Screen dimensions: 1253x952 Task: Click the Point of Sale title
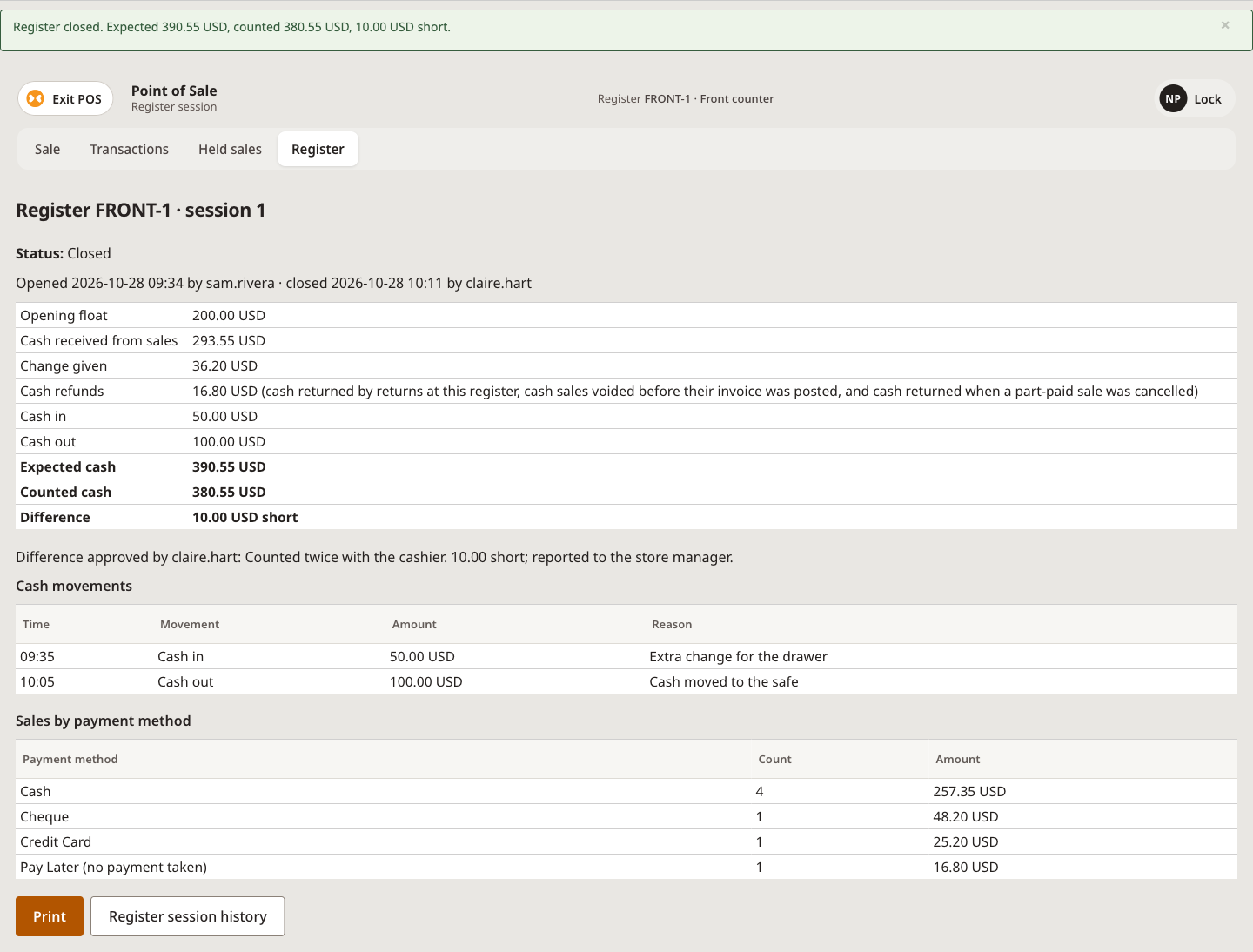coord(174,91)
